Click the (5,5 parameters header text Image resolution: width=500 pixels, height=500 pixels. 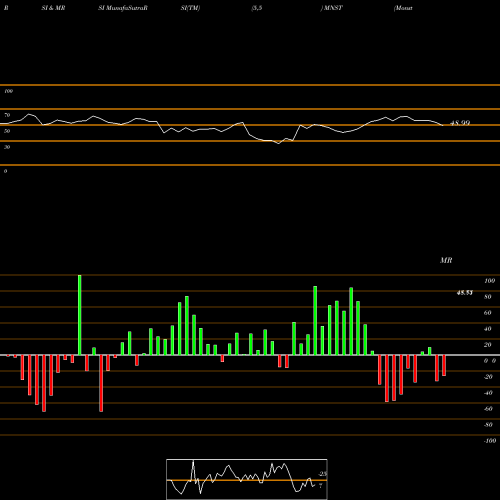pyautogui.click(x=257, y=8)
